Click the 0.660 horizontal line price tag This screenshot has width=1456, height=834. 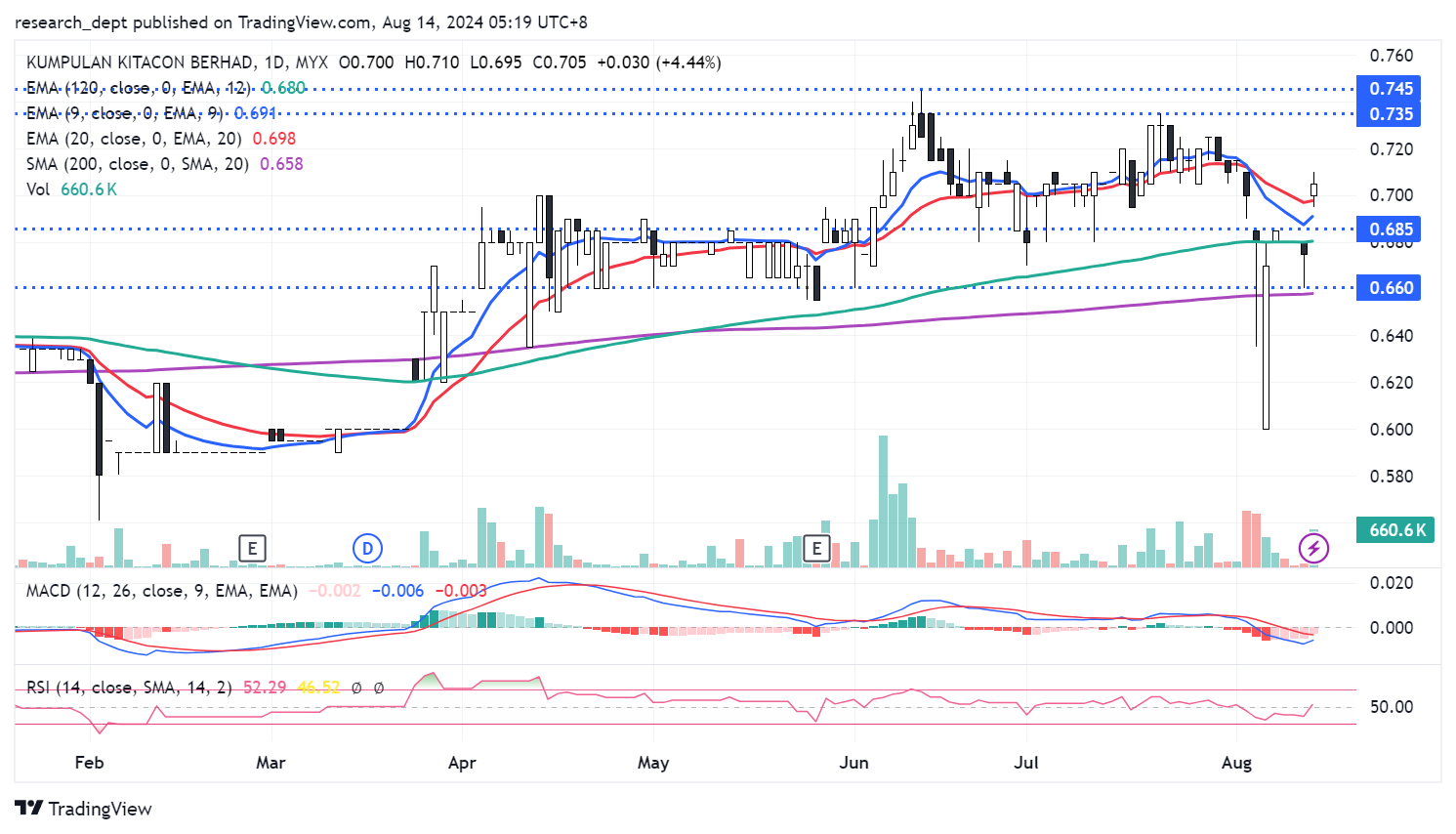click(x=1390, y=288)
